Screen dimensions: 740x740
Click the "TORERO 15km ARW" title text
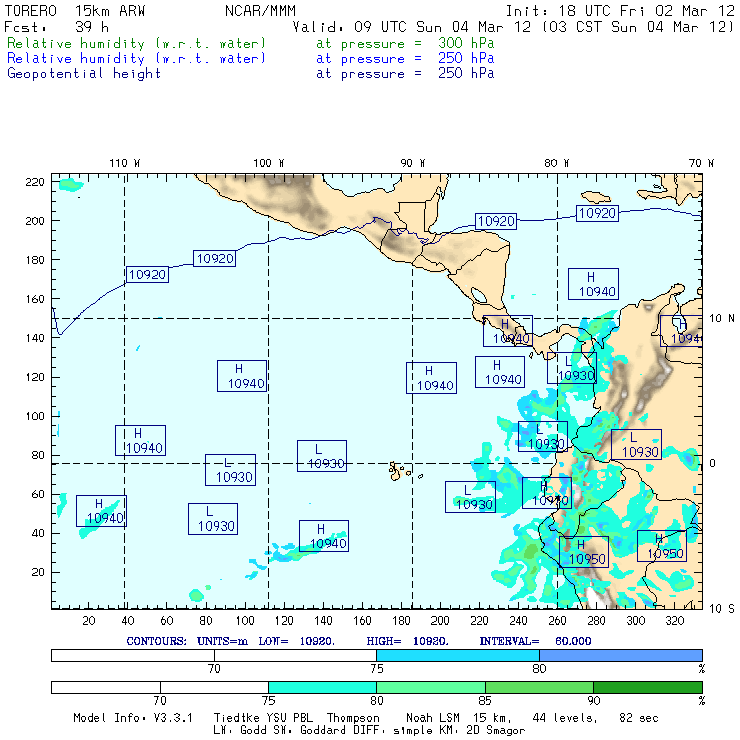(75, 10)
